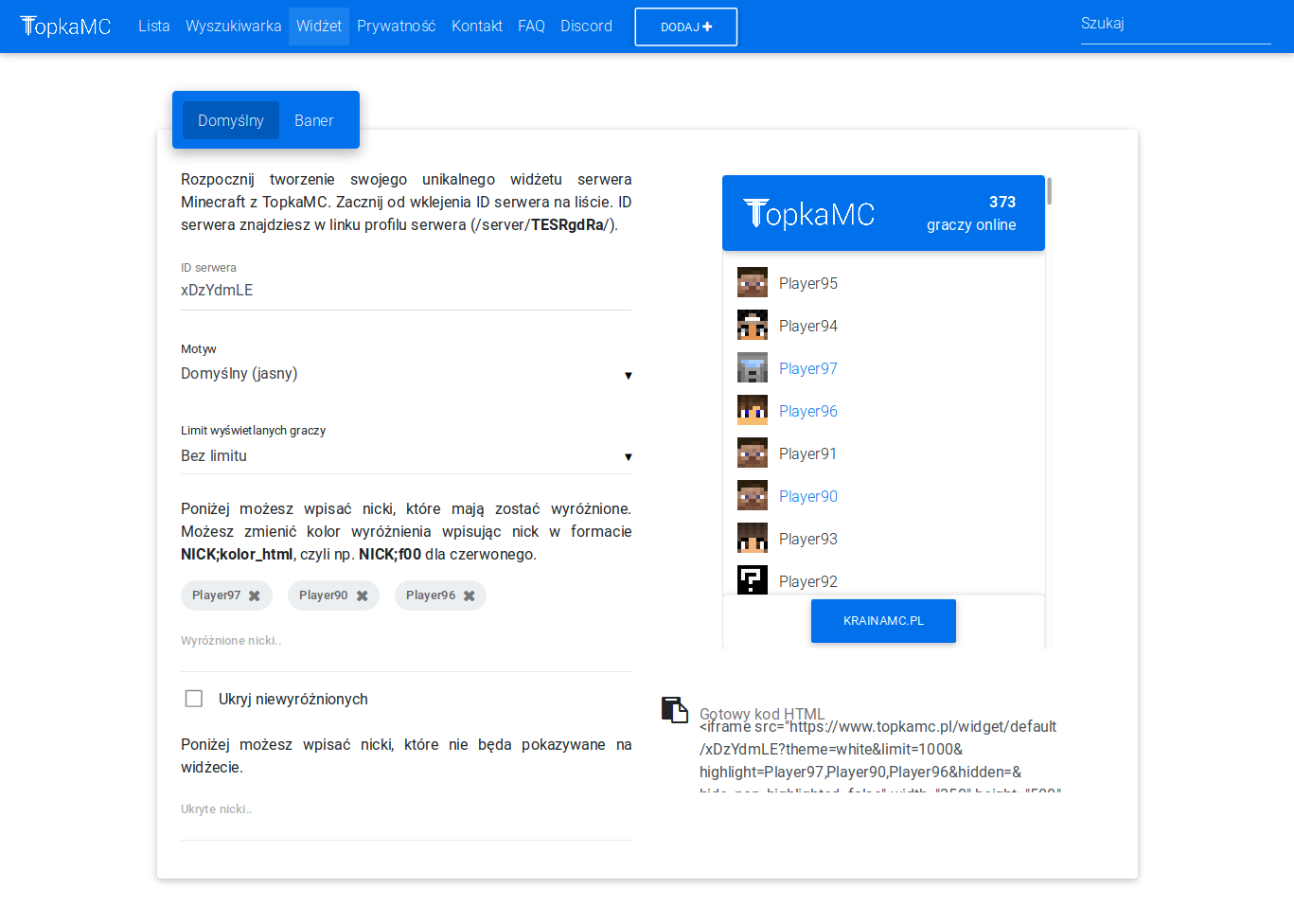Click the 373 graczy online counter
This screenshot has height=924, width=1294.
click(971, 213)
